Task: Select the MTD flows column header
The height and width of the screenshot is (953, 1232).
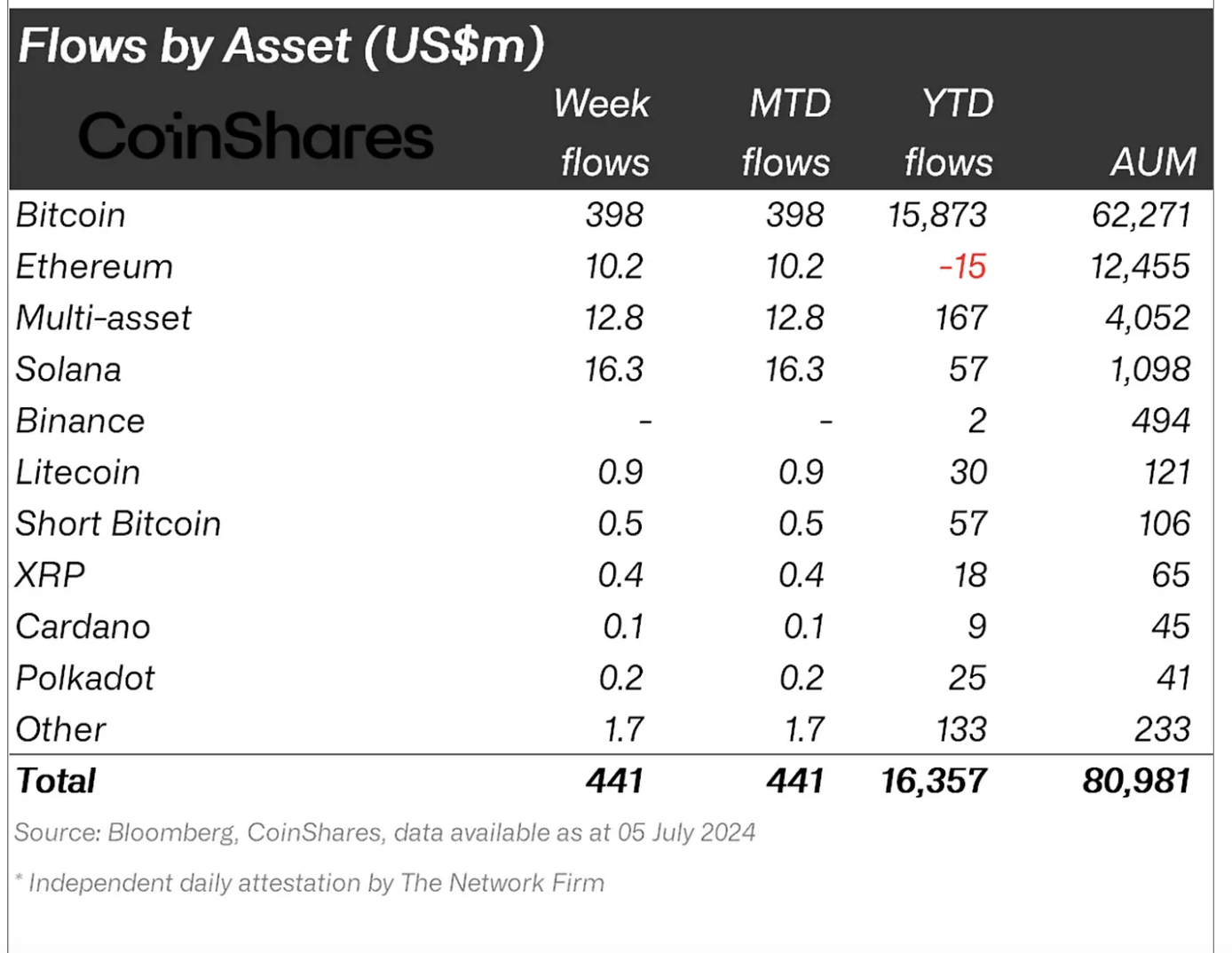Action: click(787, 133)
